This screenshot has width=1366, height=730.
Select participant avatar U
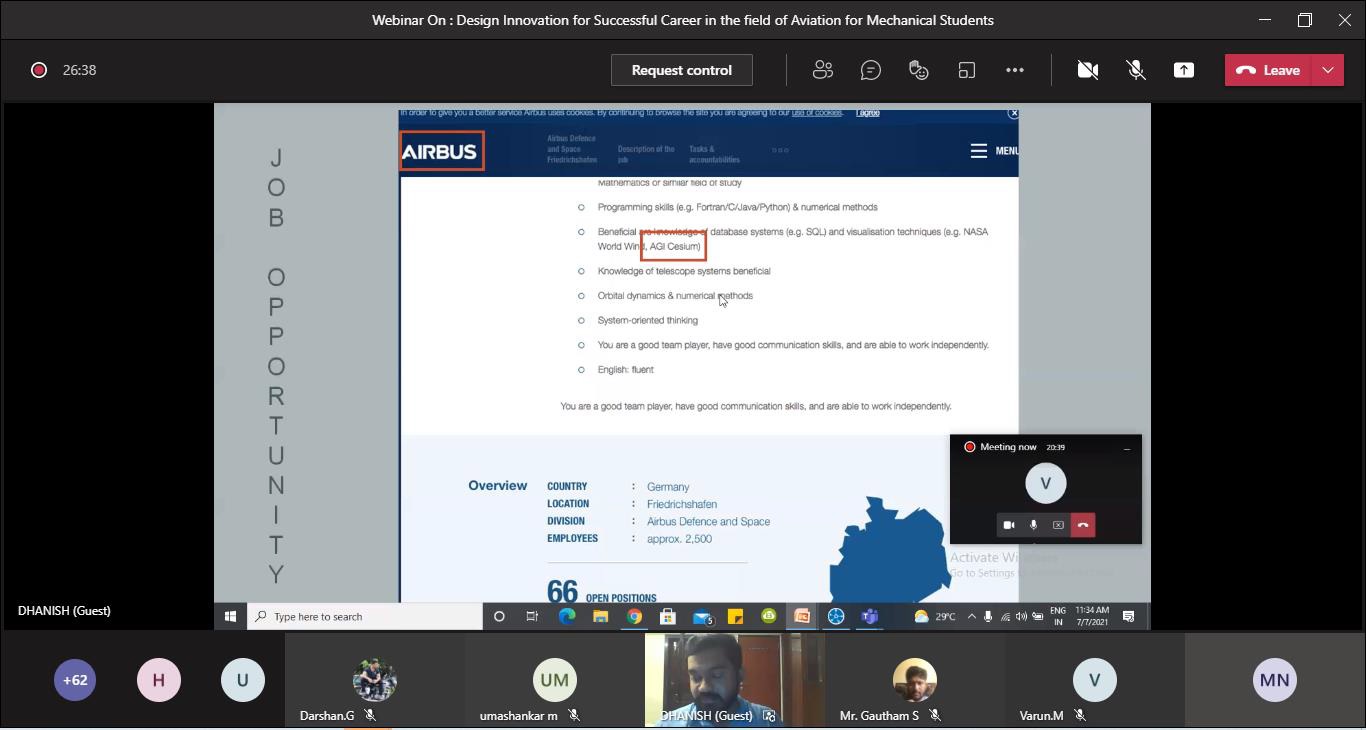pyautogui.click(x=242, y=680)
